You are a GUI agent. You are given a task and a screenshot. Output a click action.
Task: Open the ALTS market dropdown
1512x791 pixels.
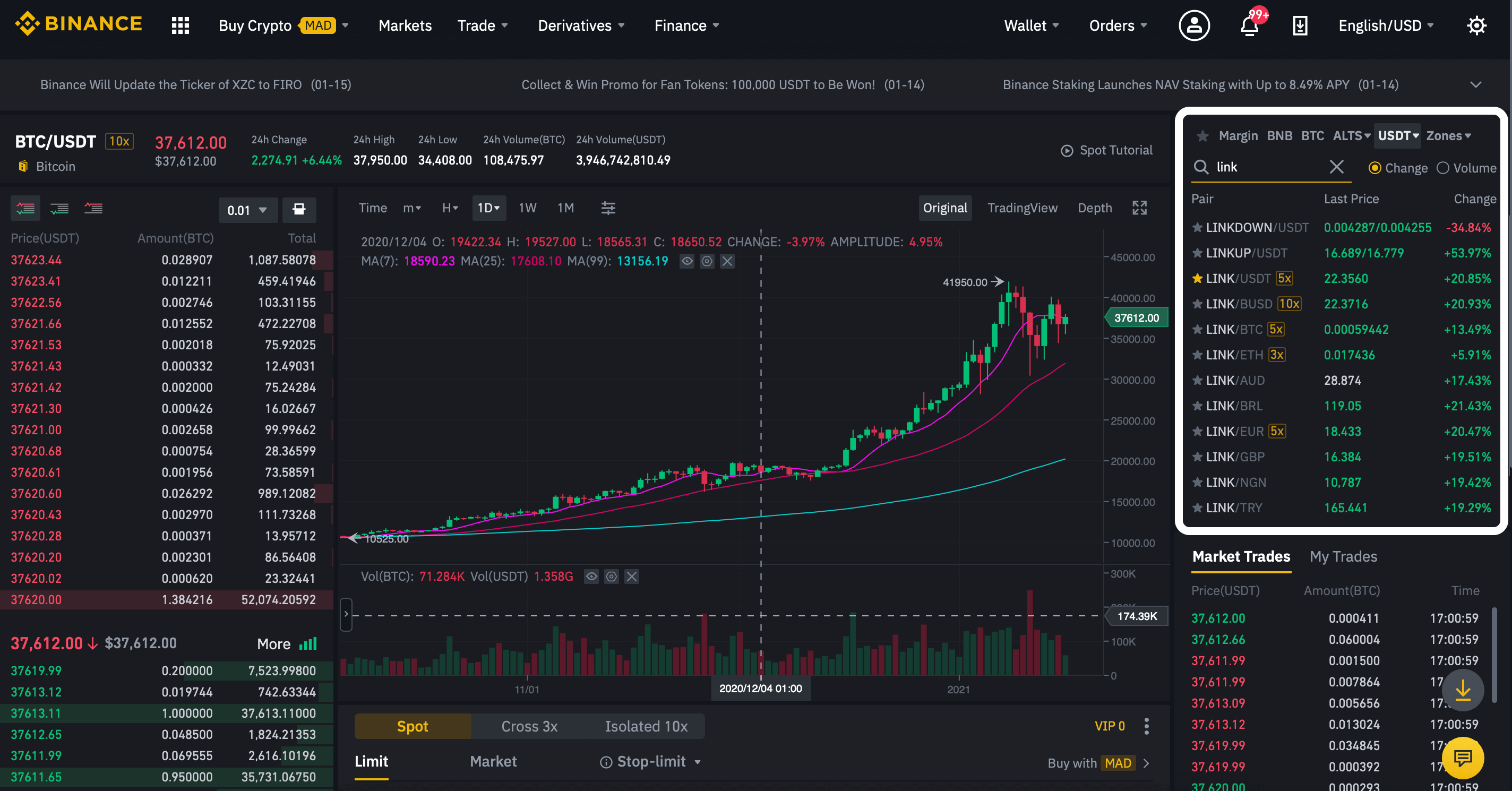(x=1351, y=135)
